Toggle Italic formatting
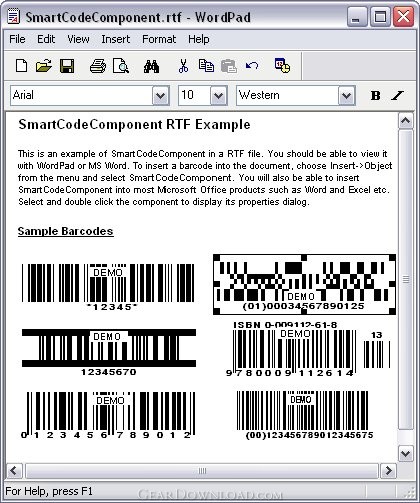420x503 pixels. click(x=397, y=96)
